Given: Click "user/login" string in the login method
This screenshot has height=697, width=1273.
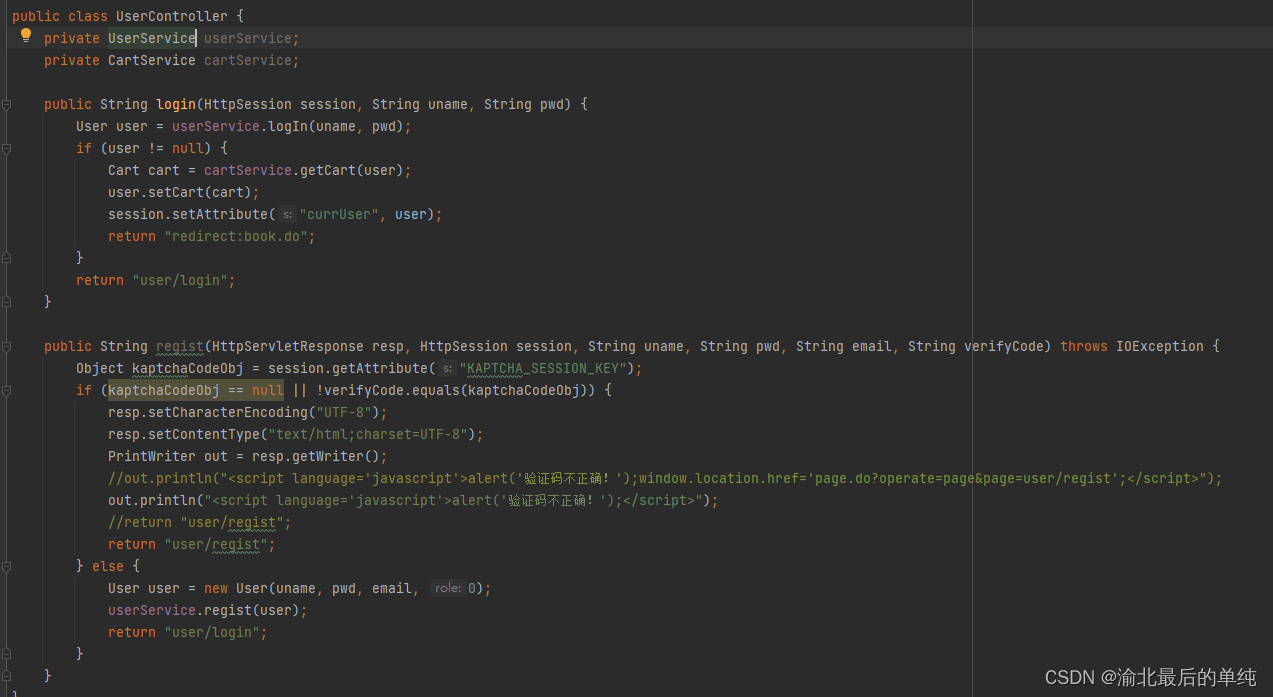Looking at the screenshot, I should (180, 280).
